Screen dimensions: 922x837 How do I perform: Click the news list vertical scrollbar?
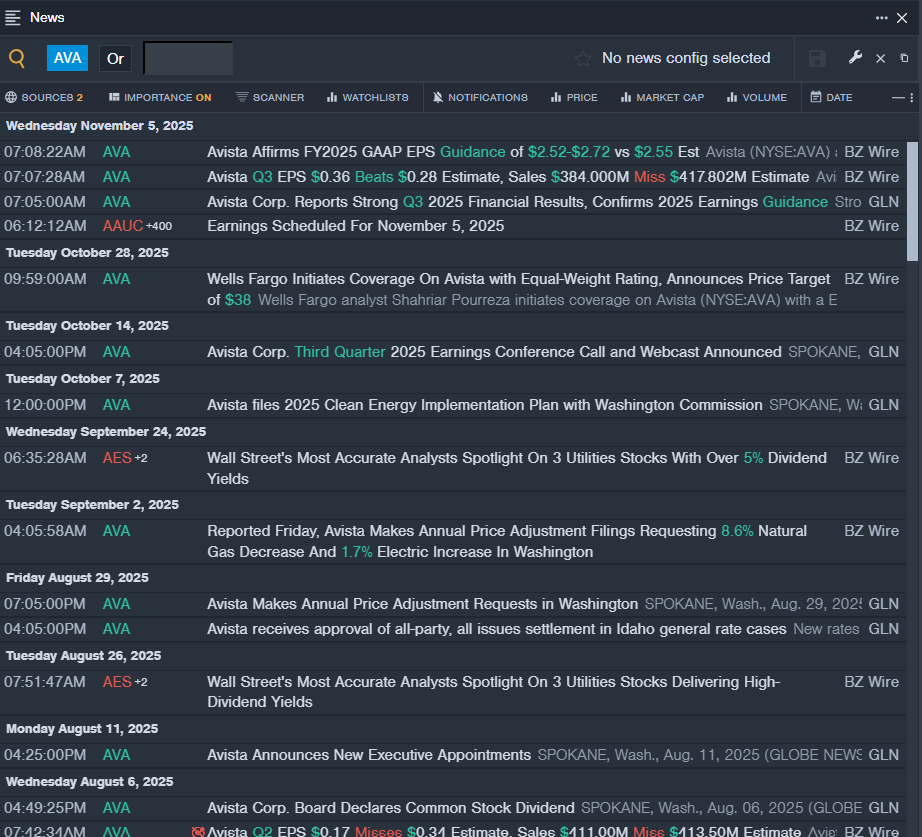click(x=912, y=200)
